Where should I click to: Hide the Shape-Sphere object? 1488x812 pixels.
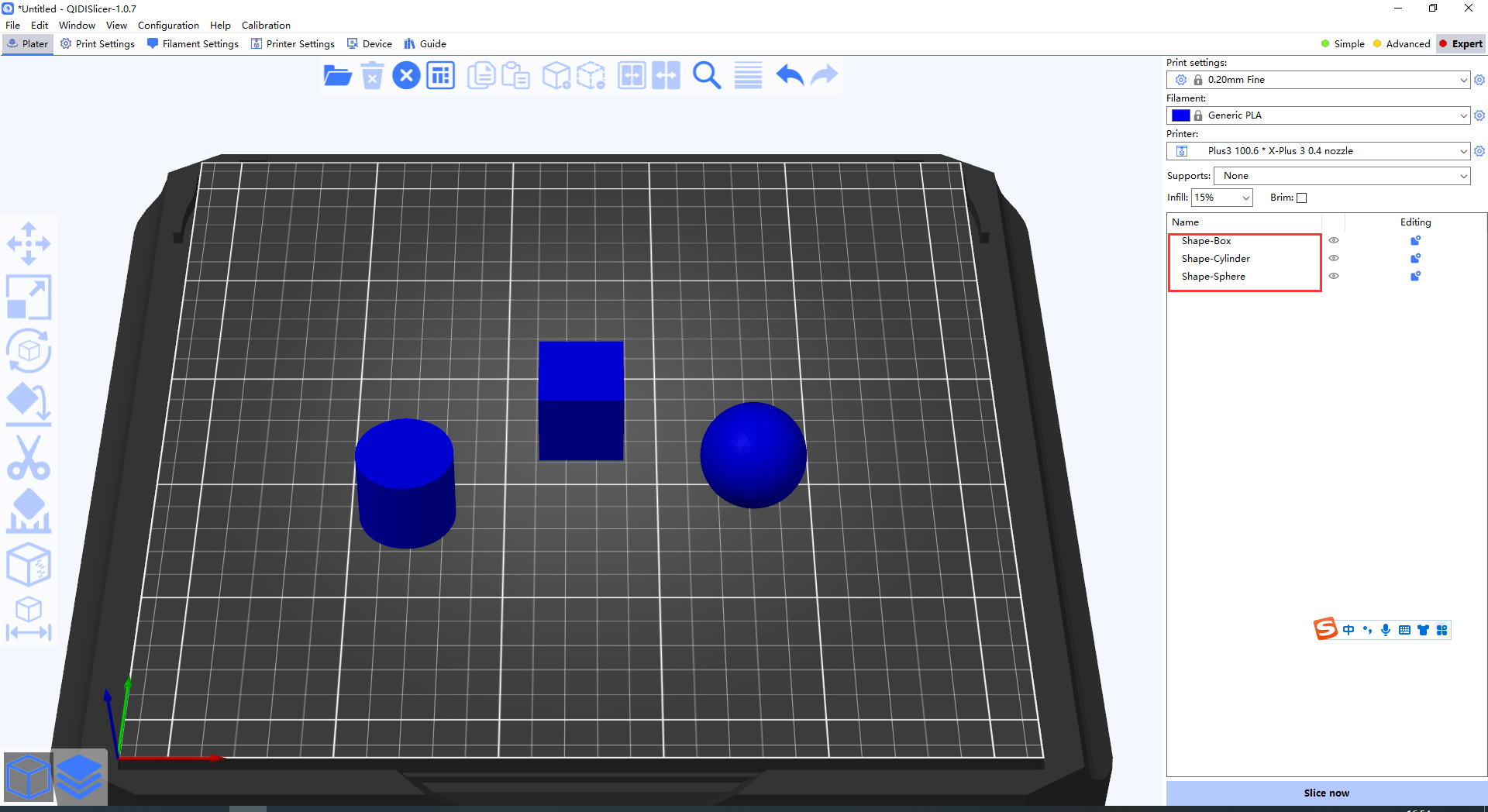pyautogui.click(x=1335, y=276)
